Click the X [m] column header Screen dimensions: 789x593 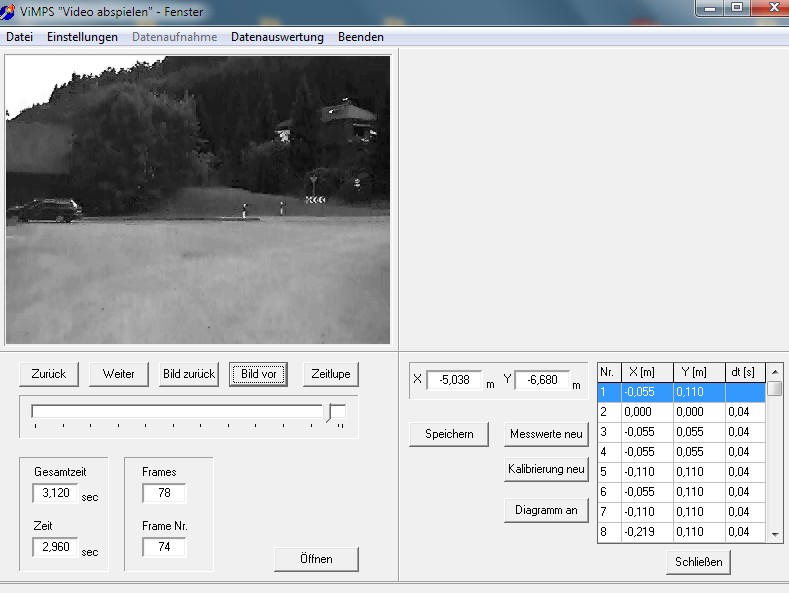coord(648,373)
